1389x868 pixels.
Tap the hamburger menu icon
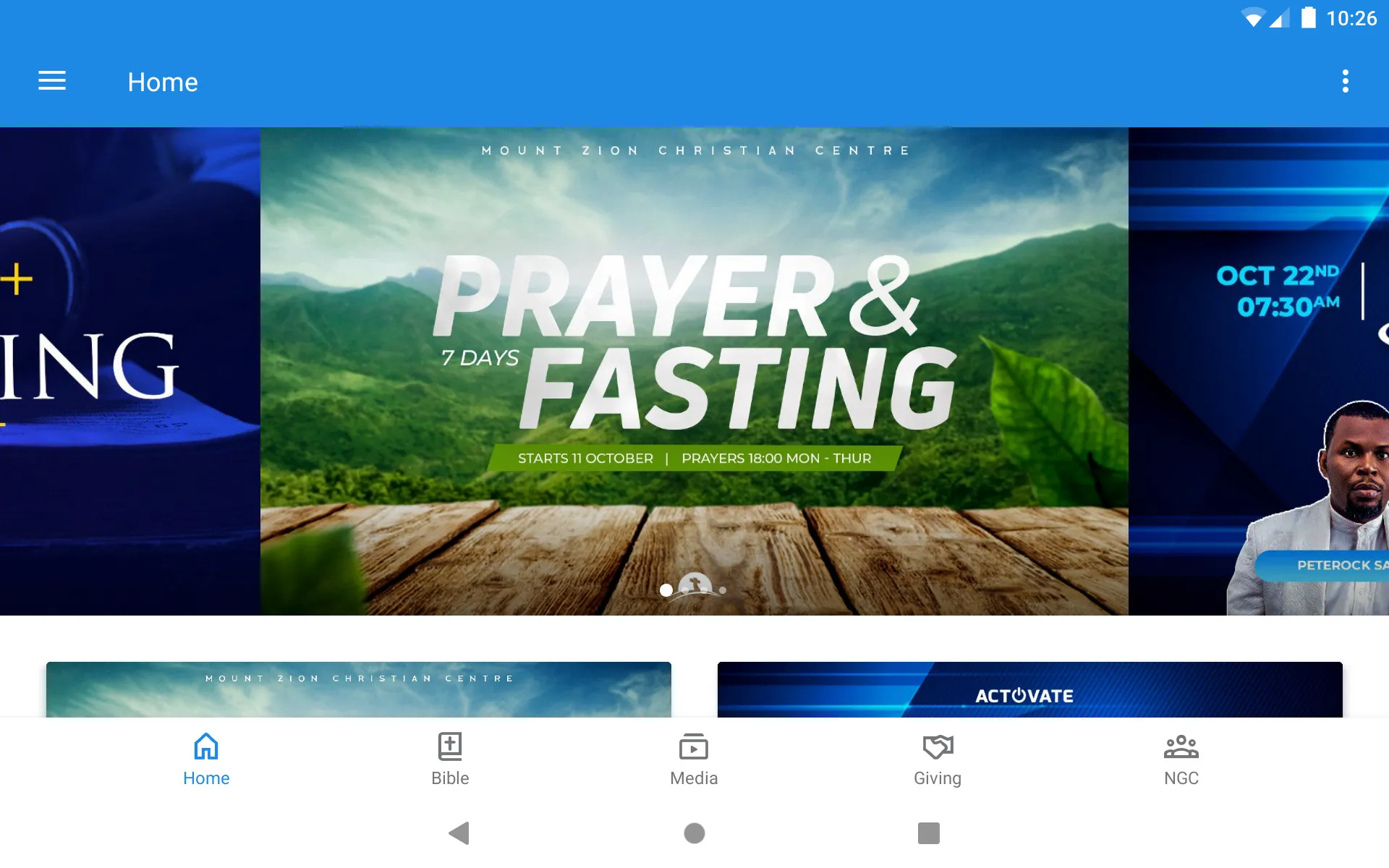(x=51, y=82)
